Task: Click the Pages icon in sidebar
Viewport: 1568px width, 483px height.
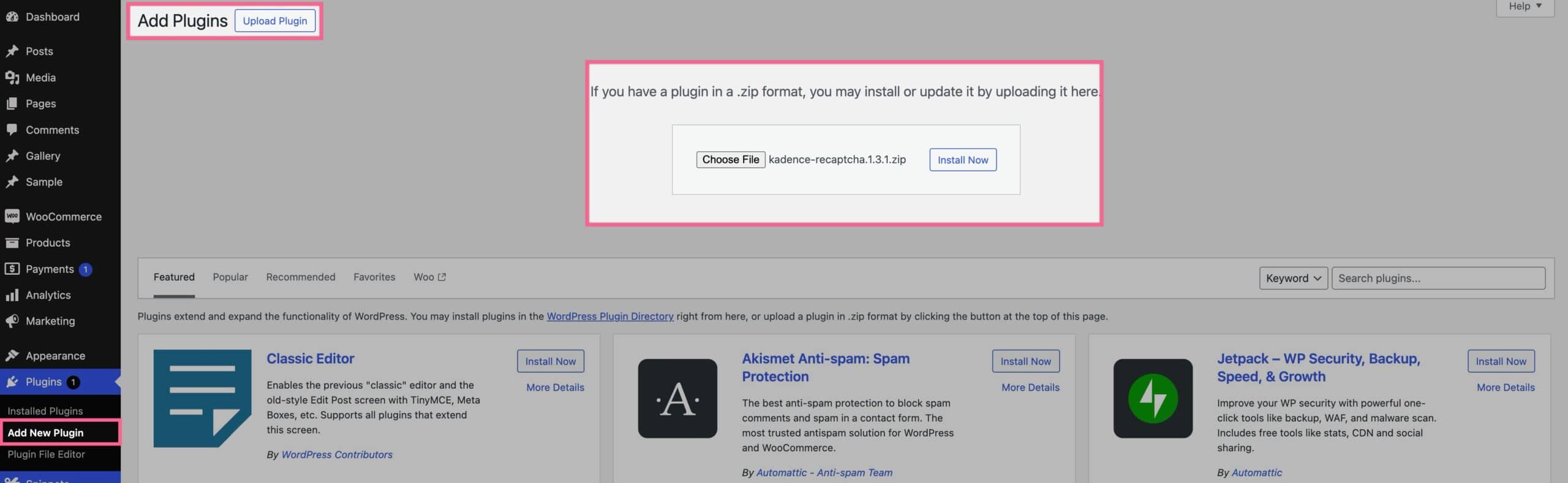Action: click(x=12, y=104)
